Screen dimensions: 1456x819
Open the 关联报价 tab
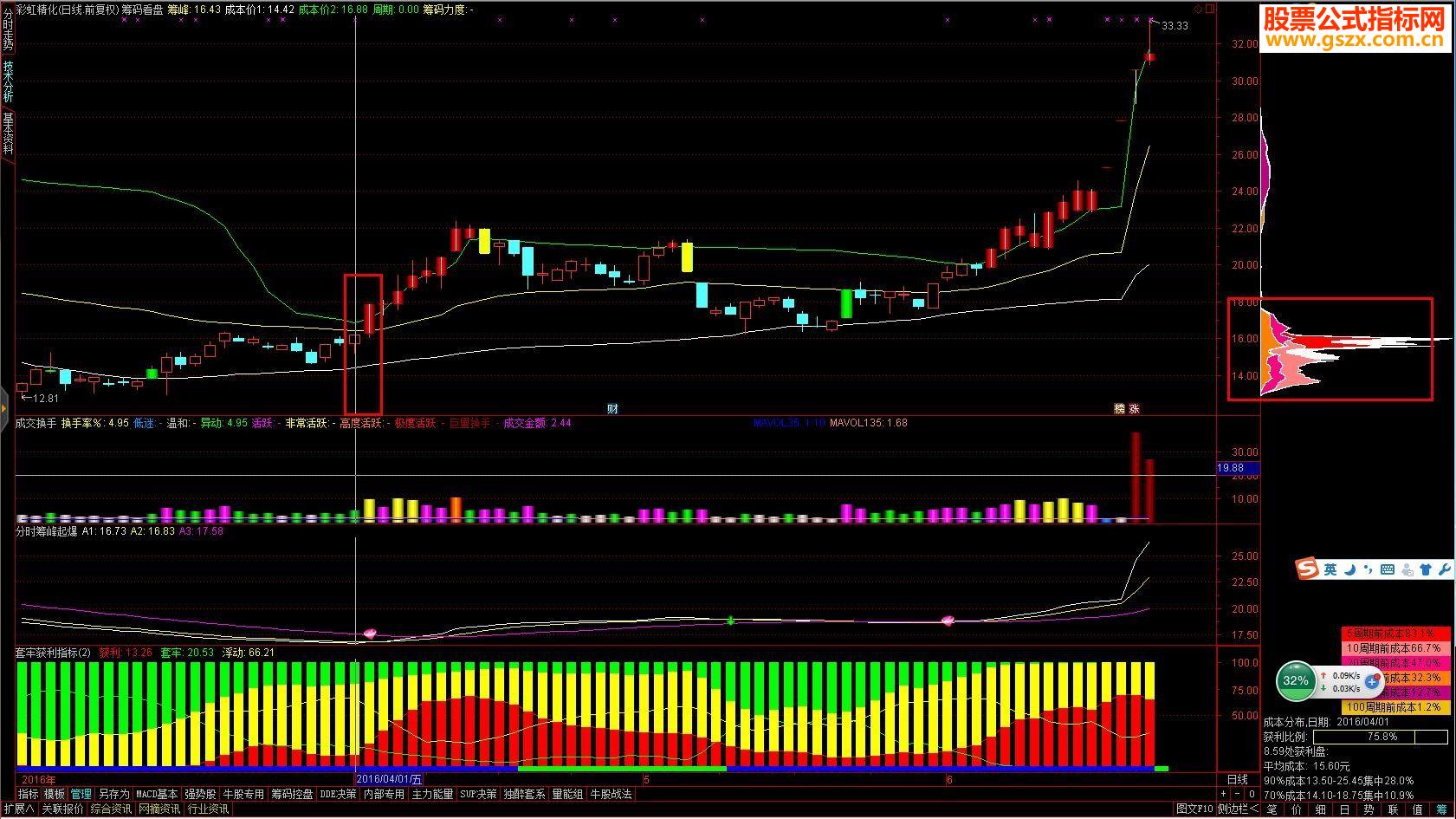coord(62,809)
